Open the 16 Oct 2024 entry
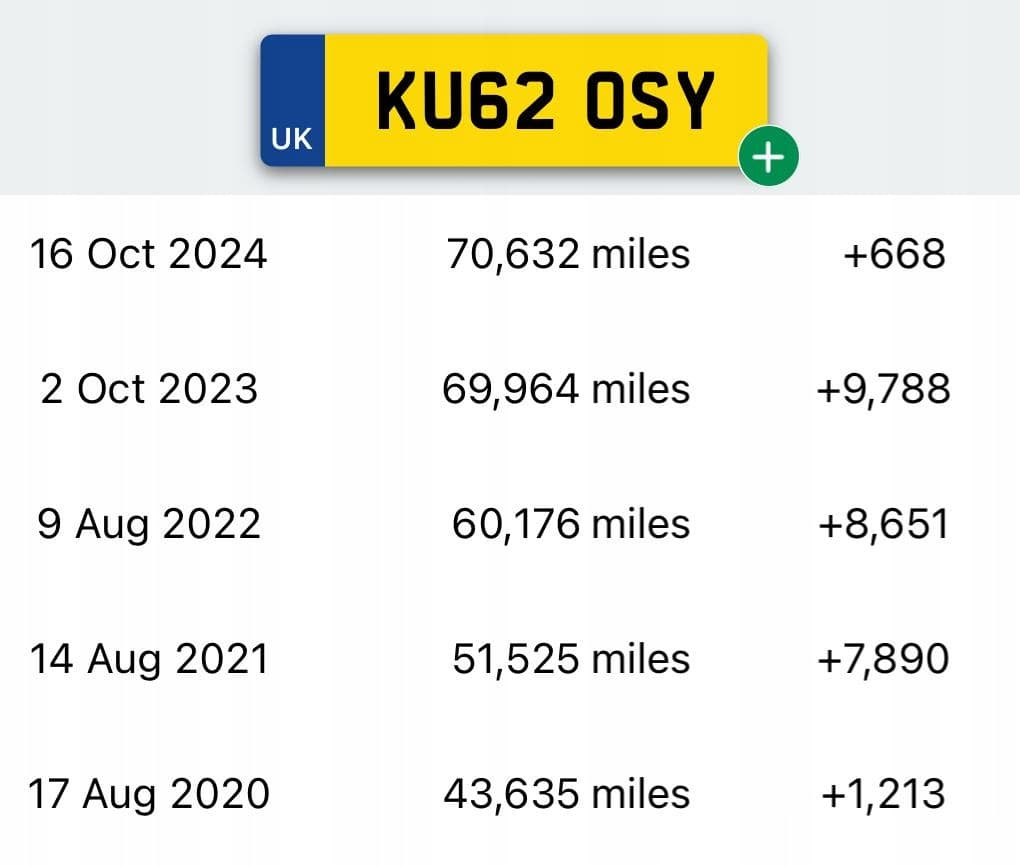 click(148, 253)
